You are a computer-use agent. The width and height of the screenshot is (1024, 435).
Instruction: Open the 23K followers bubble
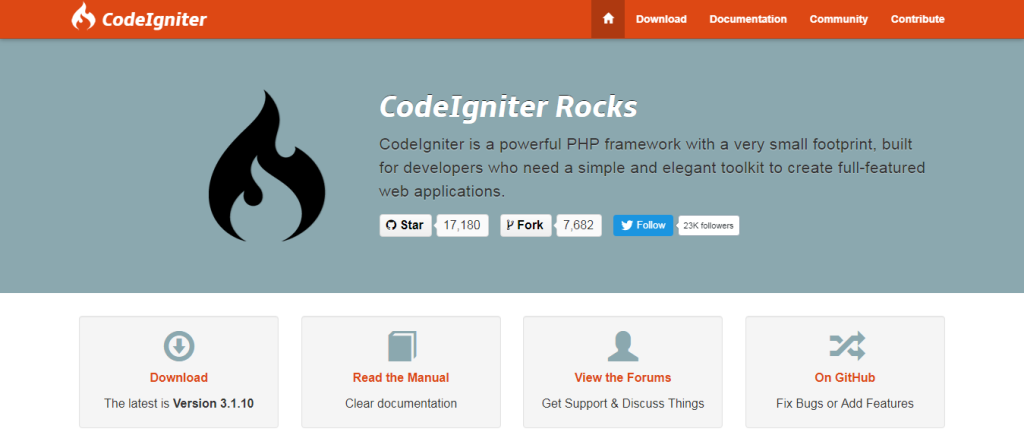pyautogui.click(x=708, y=225)
